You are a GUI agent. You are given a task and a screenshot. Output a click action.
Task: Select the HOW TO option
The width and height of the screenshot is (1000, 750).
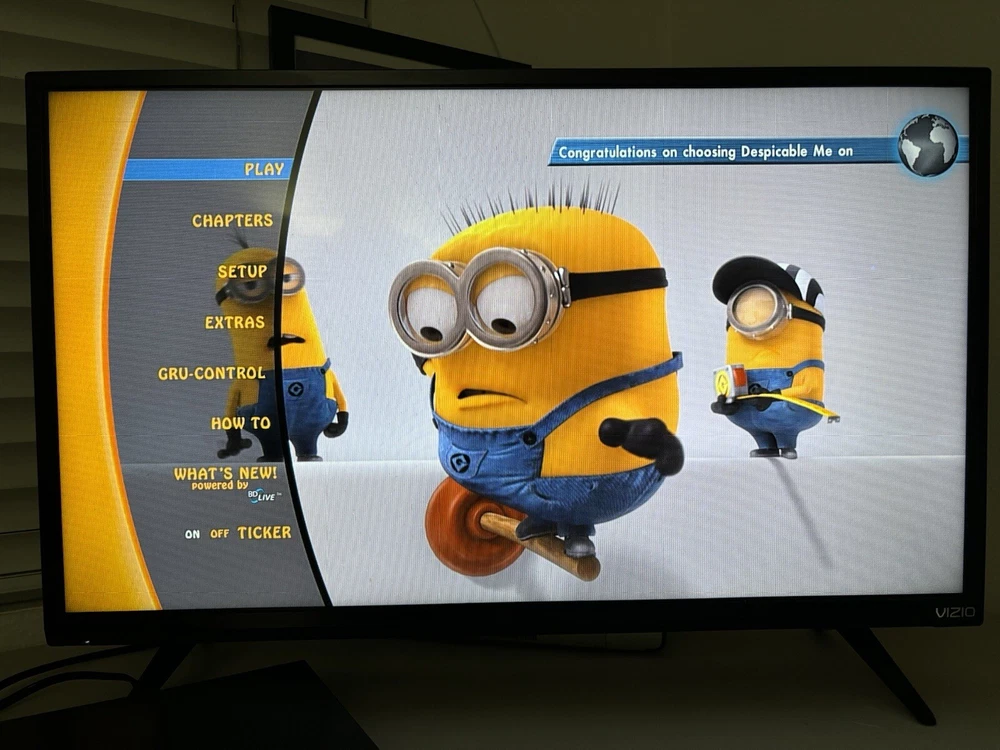tap(240, 423)
